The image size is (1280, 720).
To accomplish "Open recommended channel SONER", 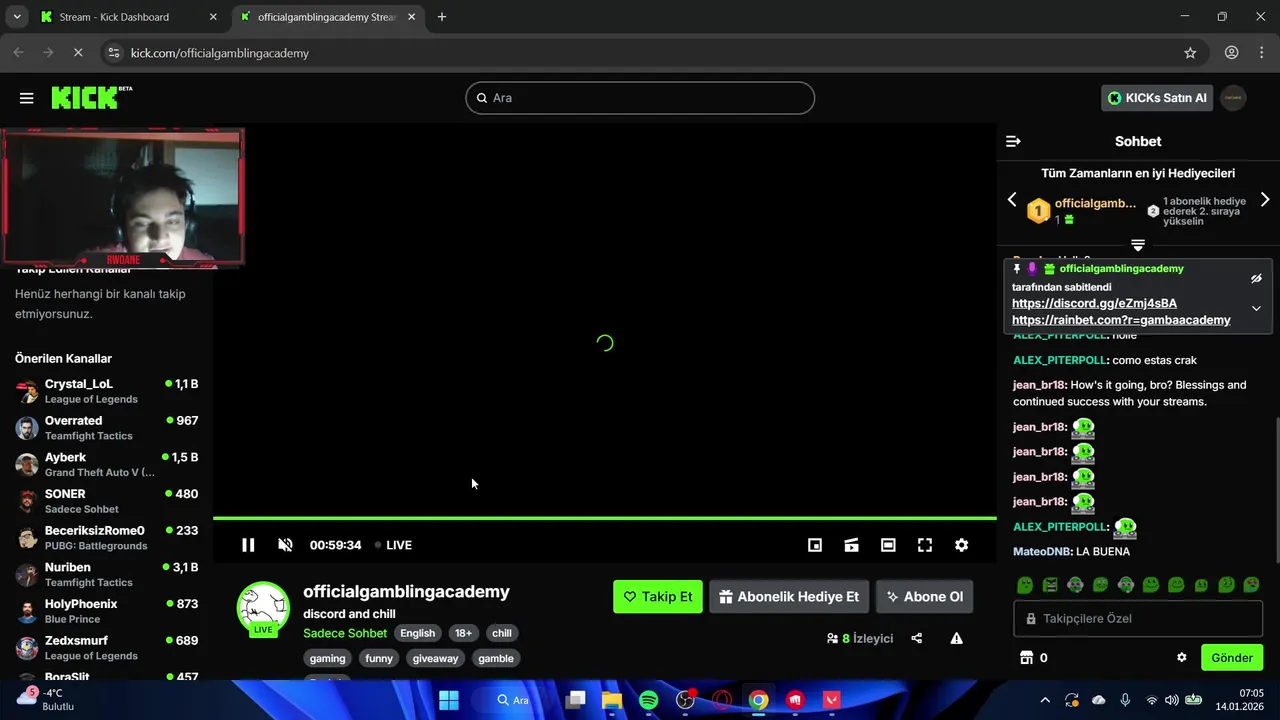I will point(106,501).
